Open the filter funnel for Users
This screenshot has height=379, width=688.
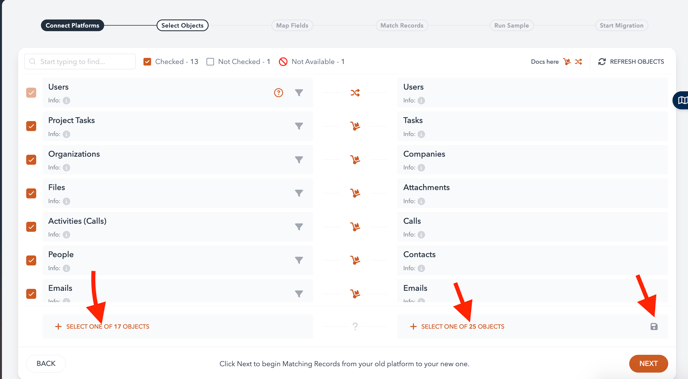[x=299, y=93]
